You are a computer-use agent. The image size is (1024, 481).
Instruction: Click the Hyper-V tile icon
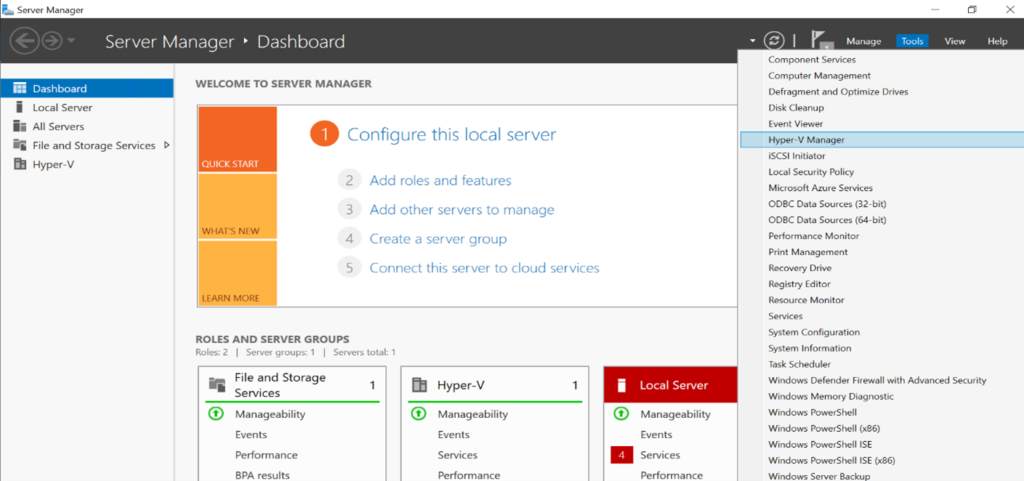pos(419,385)
